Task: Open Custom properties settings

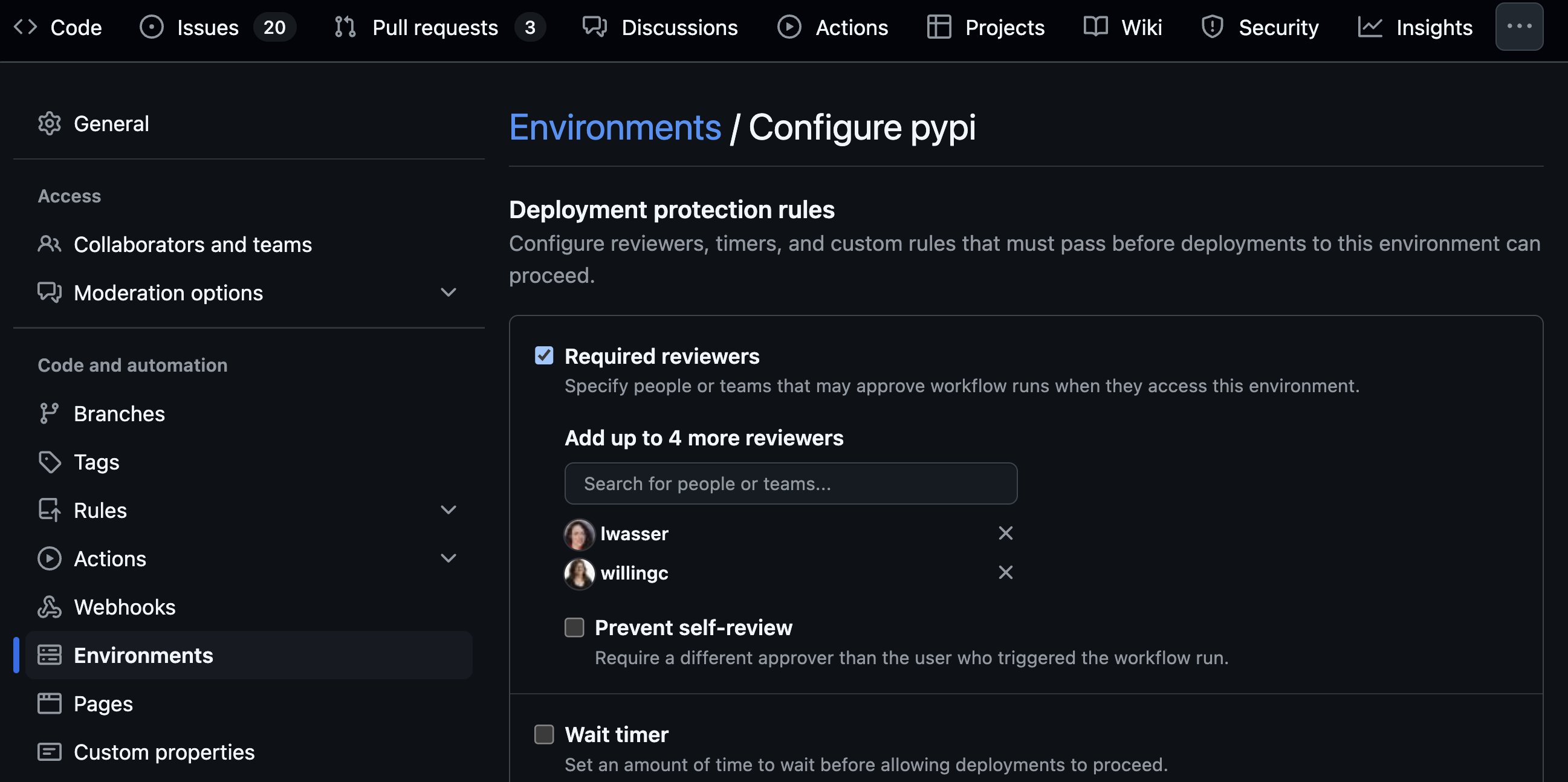Action: (x=249, y=752)
